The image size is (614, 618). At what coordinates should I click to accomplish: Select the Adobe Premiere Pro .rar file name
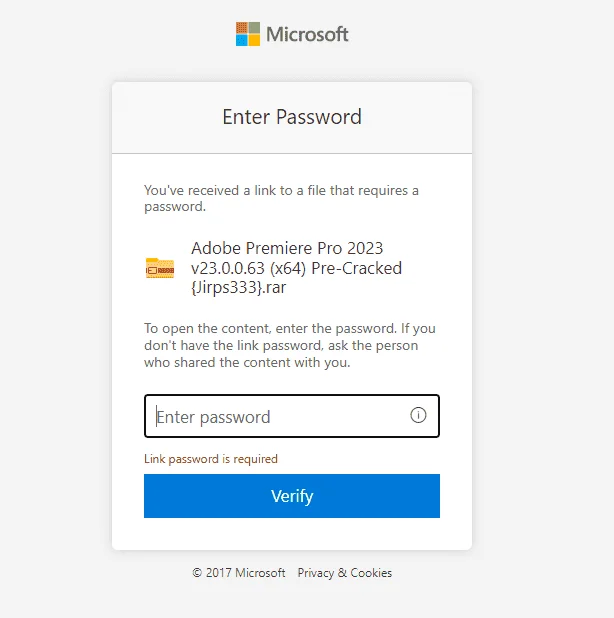coord(296,268)
